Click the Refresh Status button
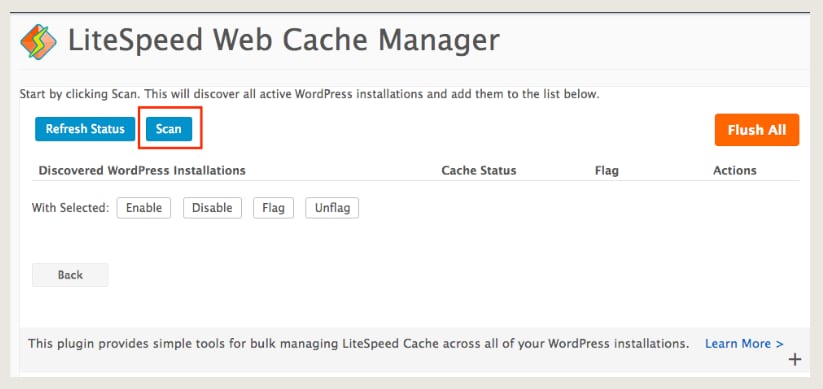Image resolution: width=823 pixels, height=389 pixels. point(85,129)
